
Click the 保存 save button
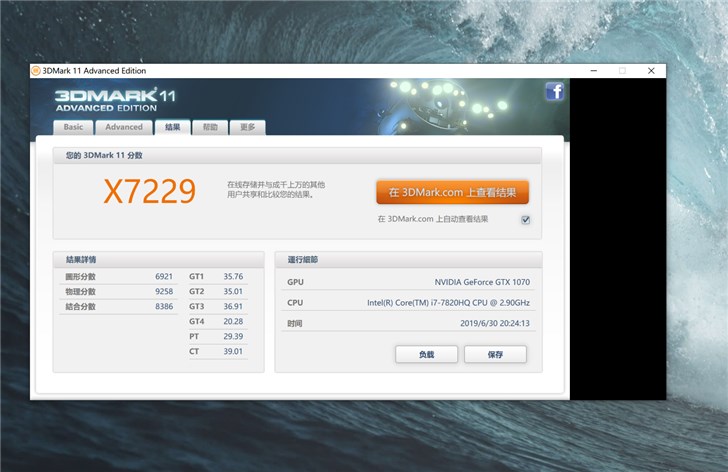[x=495, y=355]
